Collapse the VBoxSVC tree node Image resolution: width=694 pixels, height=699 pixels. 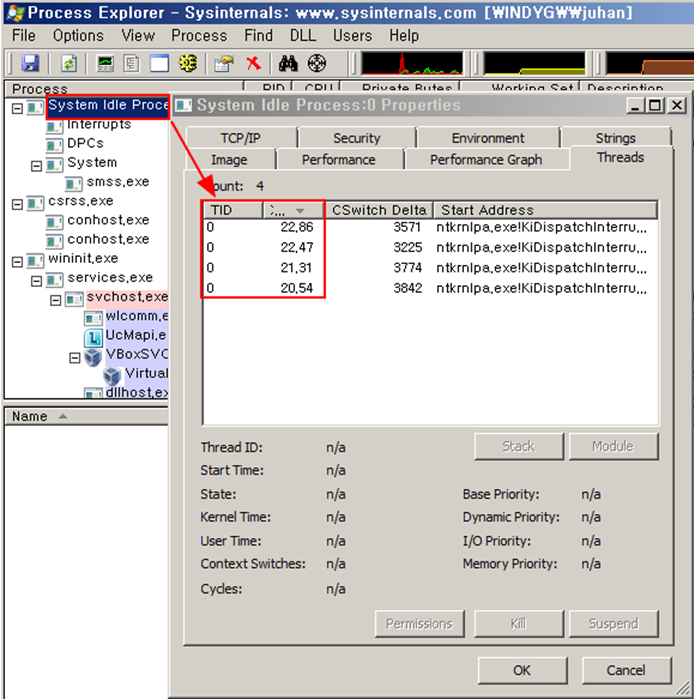[x=74, y=358]
